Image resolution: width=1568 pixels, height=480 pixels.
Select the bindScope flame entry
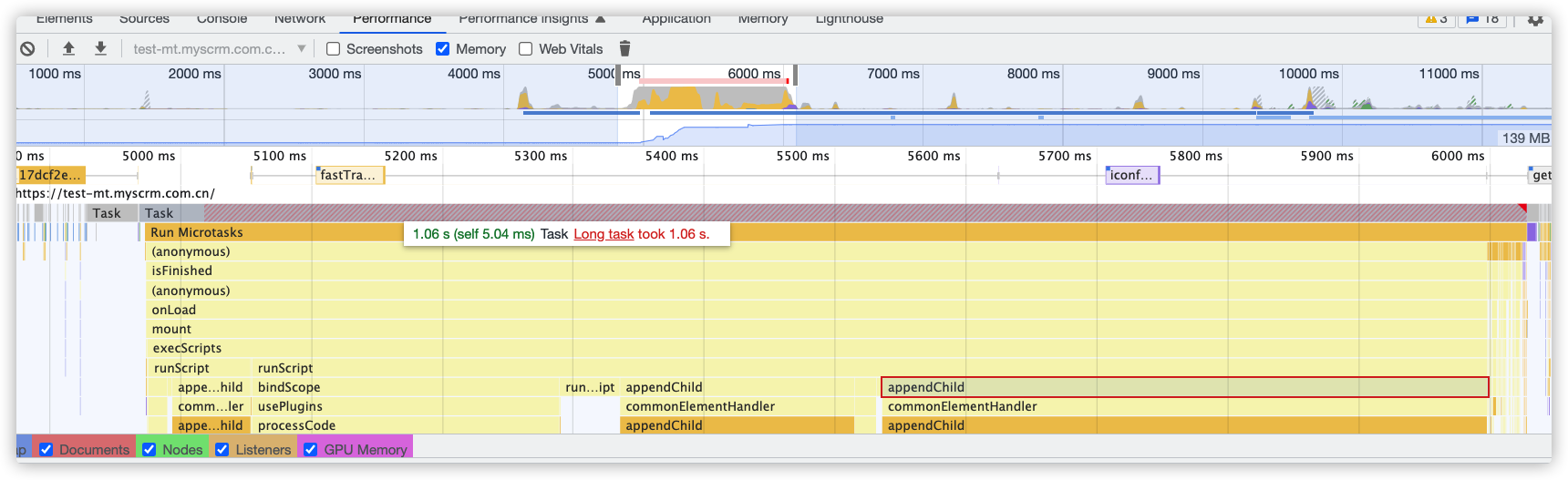click(x=407, y=387)
